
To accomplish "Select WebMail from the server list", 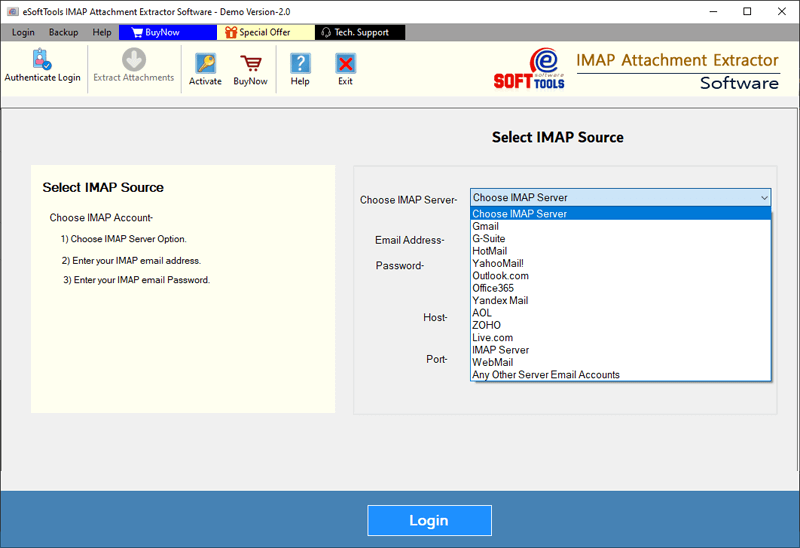I will pos(620,362).
